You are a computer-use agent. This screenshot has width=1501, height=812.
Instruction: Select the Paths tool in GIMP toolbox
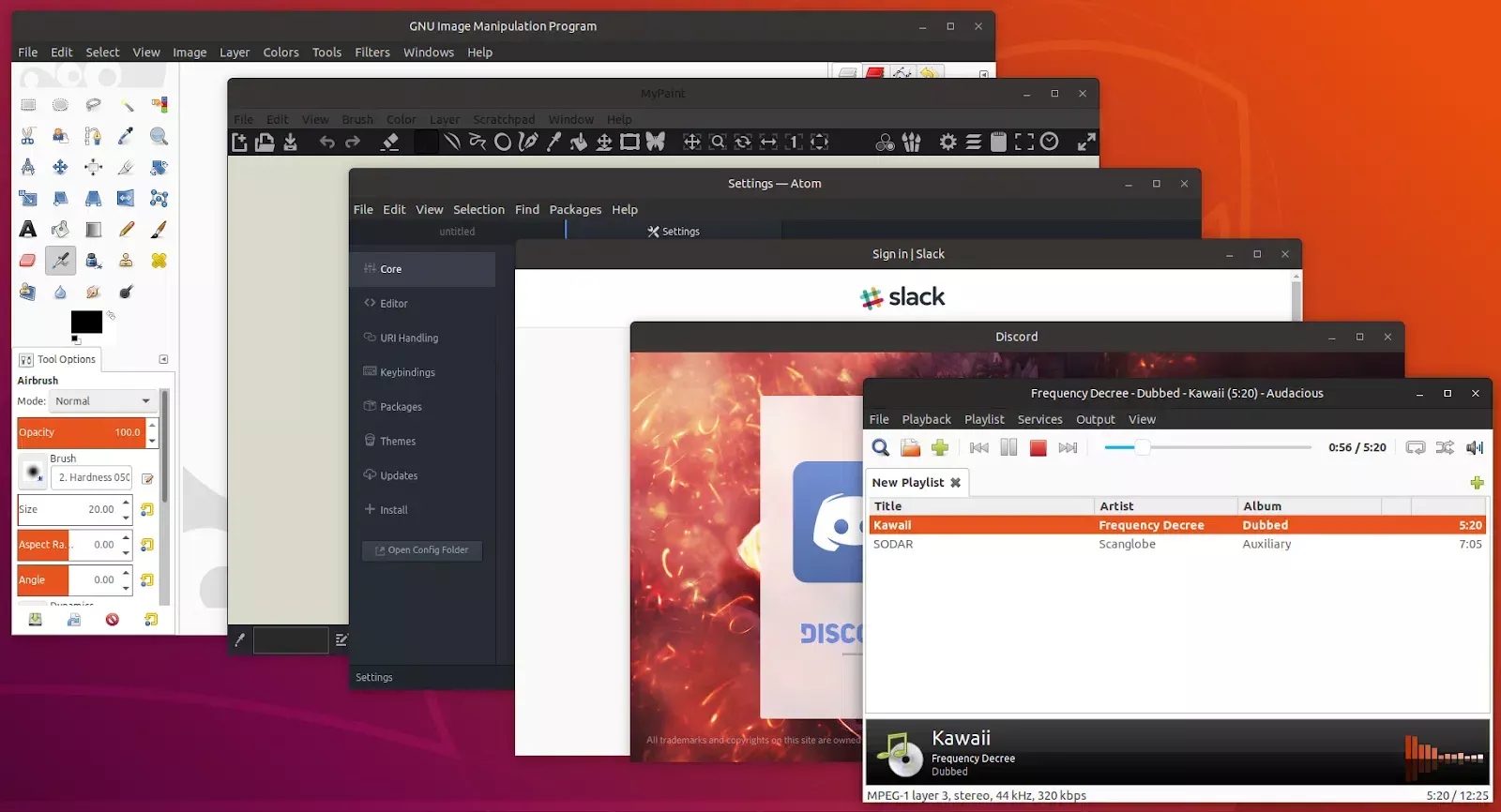pyautogui.click(x=93, y=136)
